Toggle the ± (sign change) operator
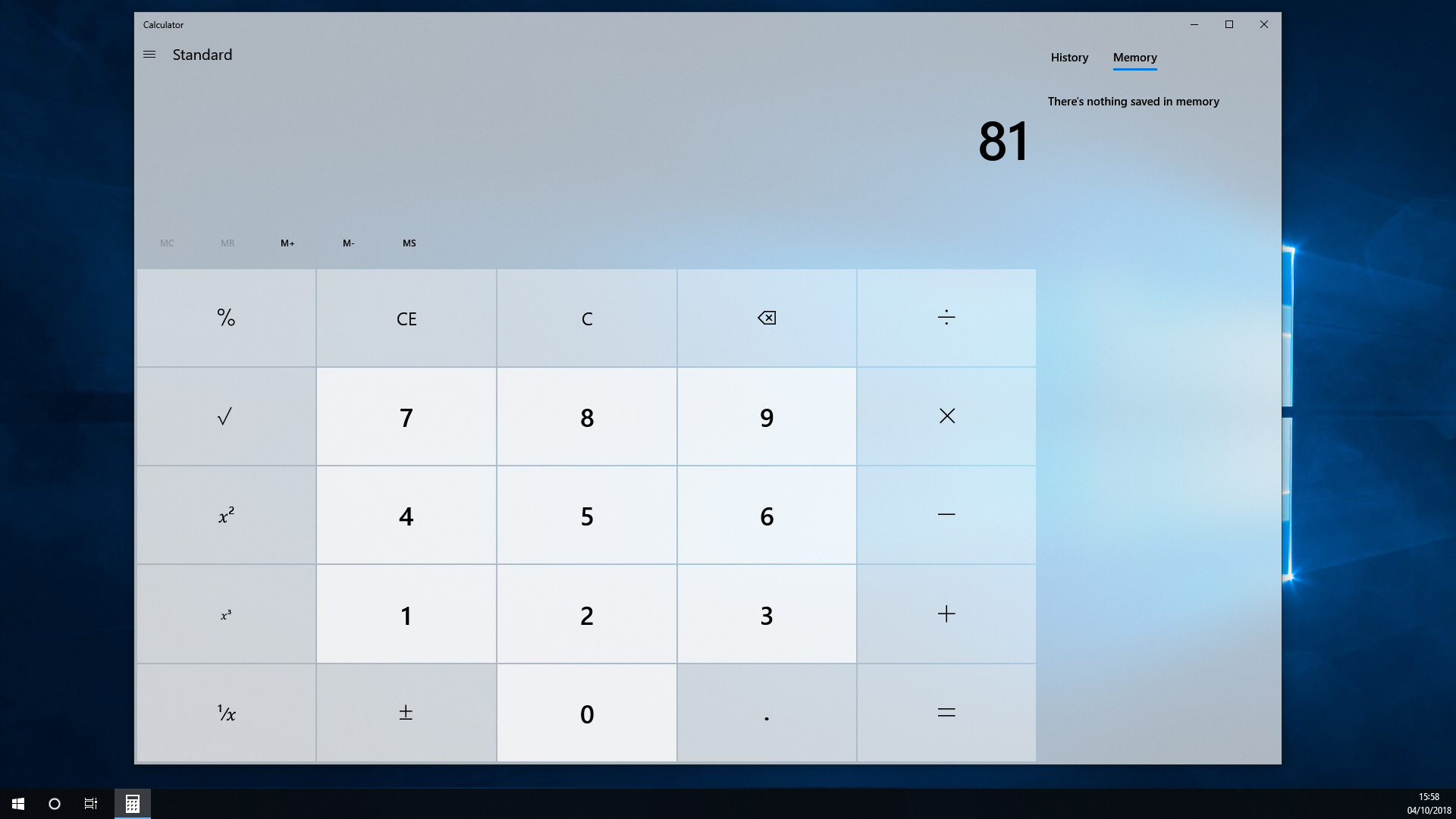 point(405,712)
